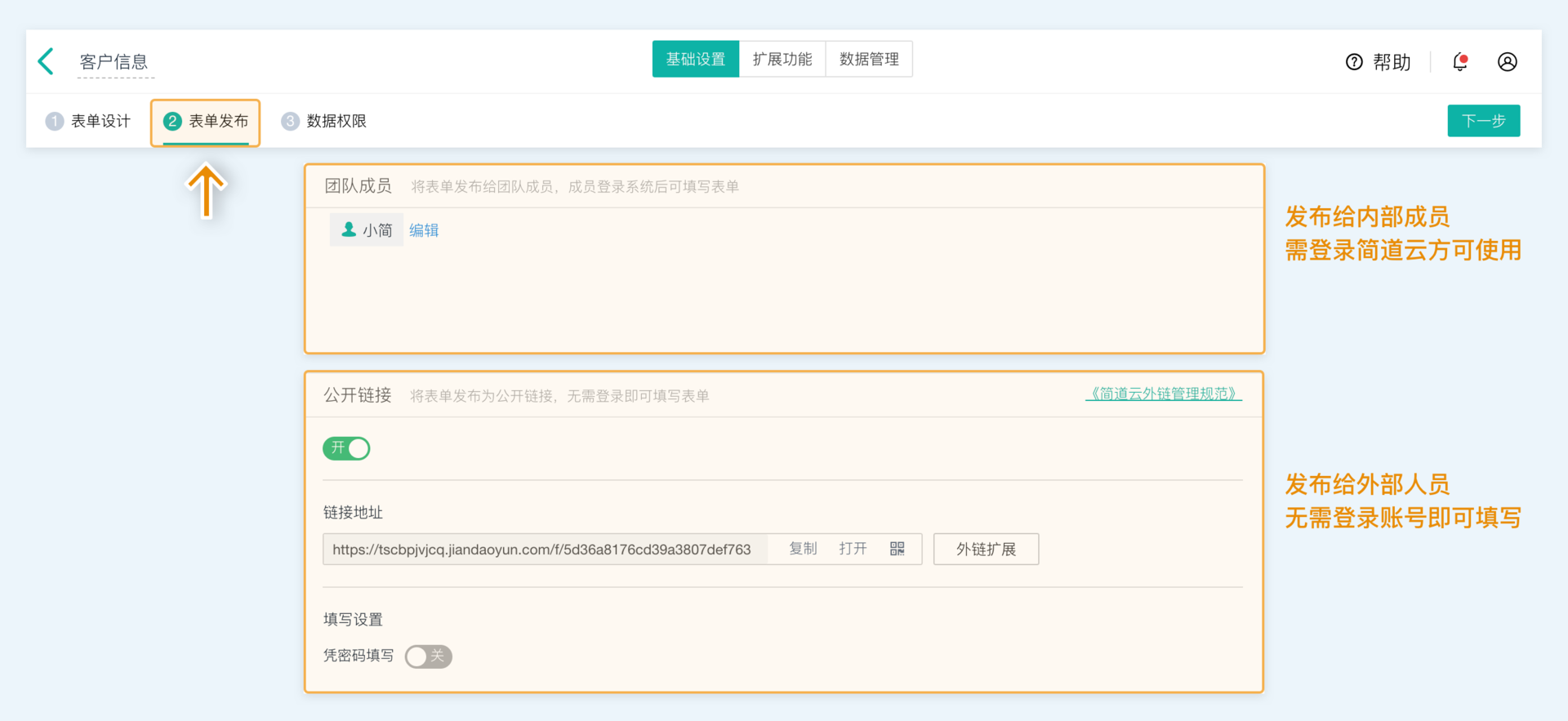Click the 下一步 button
Screen dimensions: 1568x721
[x=1484, y=121]
